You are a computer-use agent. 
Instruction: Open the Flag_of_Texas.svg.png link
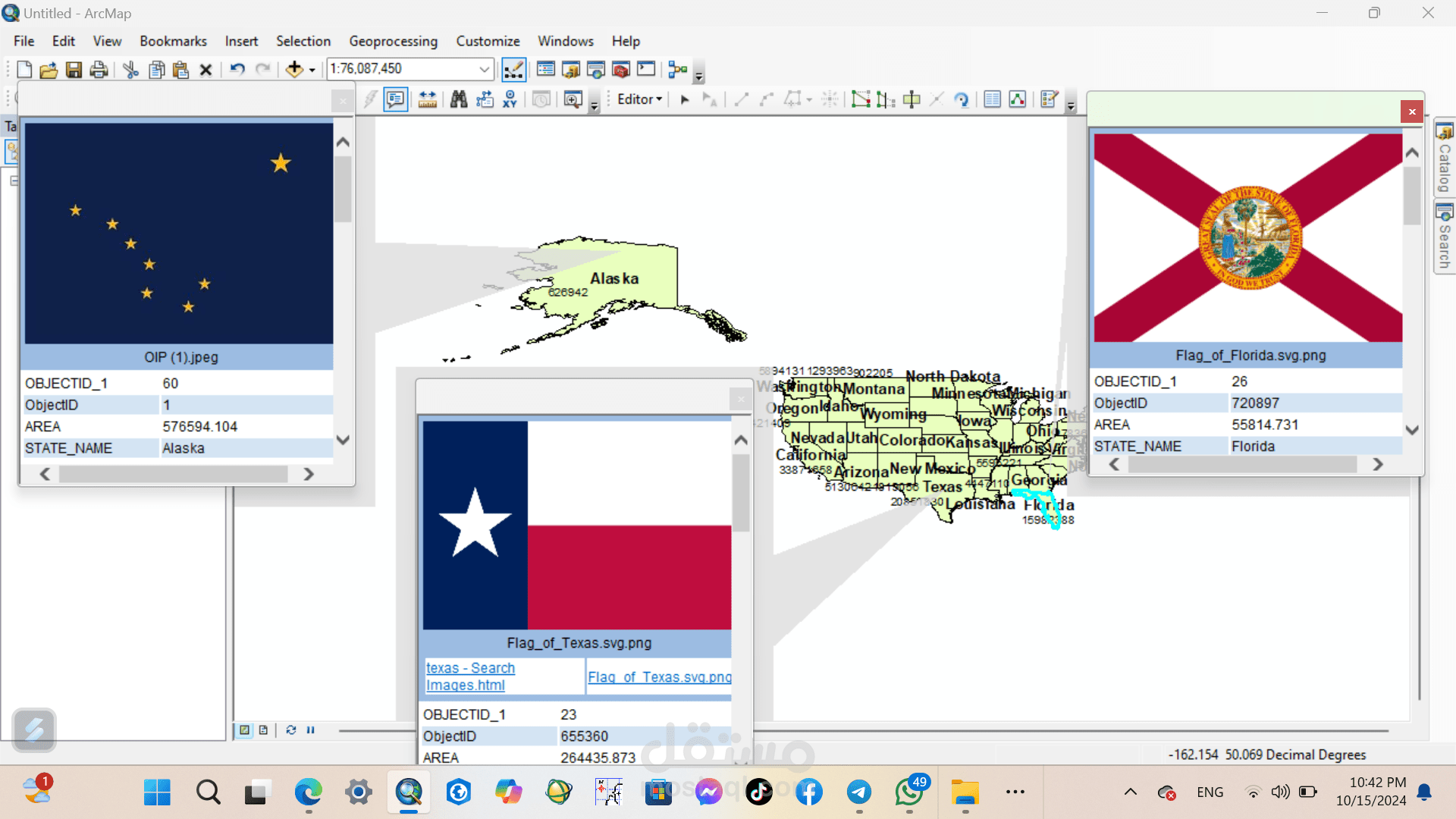coord(659,677)
